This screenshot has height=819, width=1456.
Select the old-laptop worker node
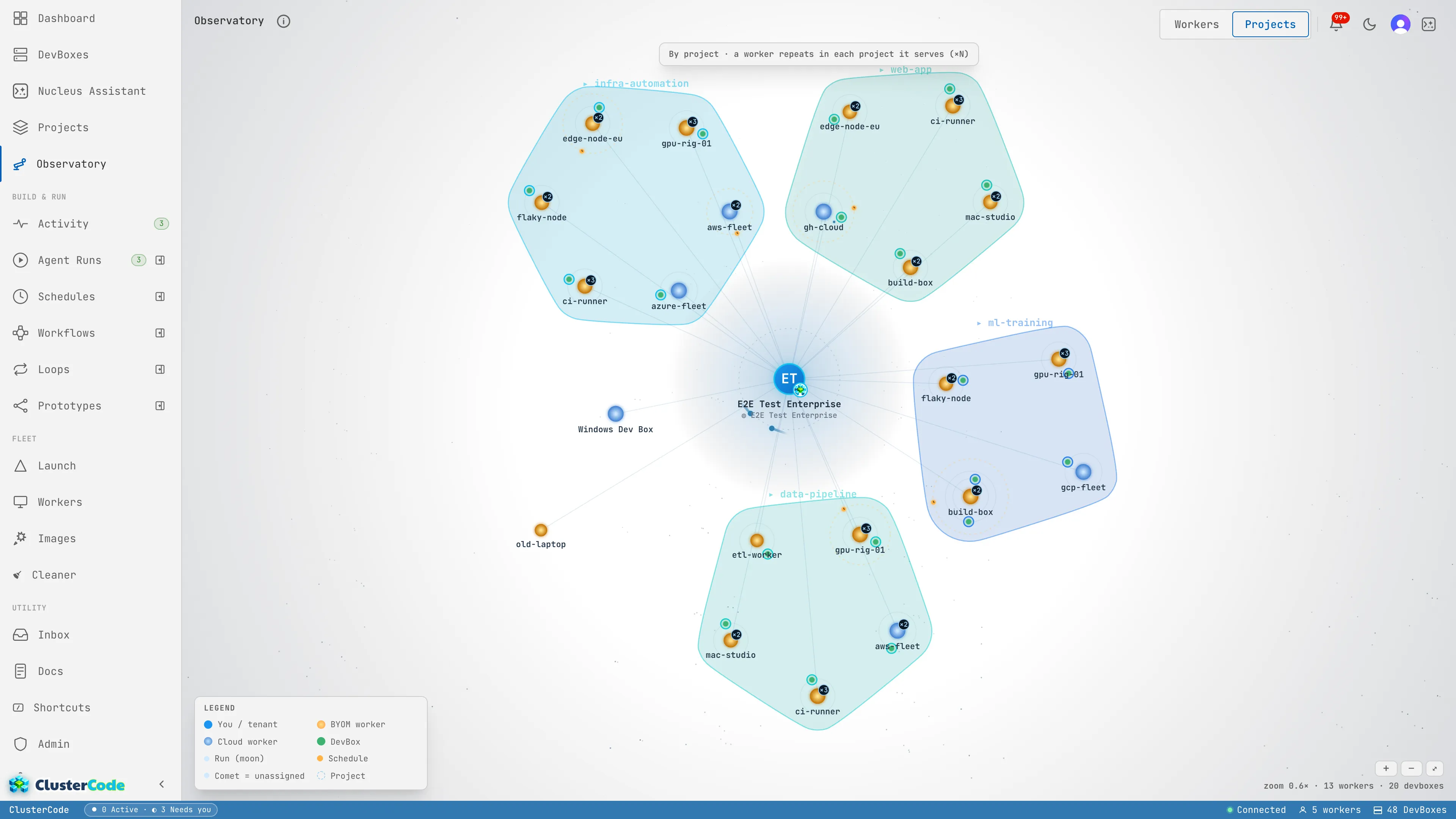tap(541, 530)
